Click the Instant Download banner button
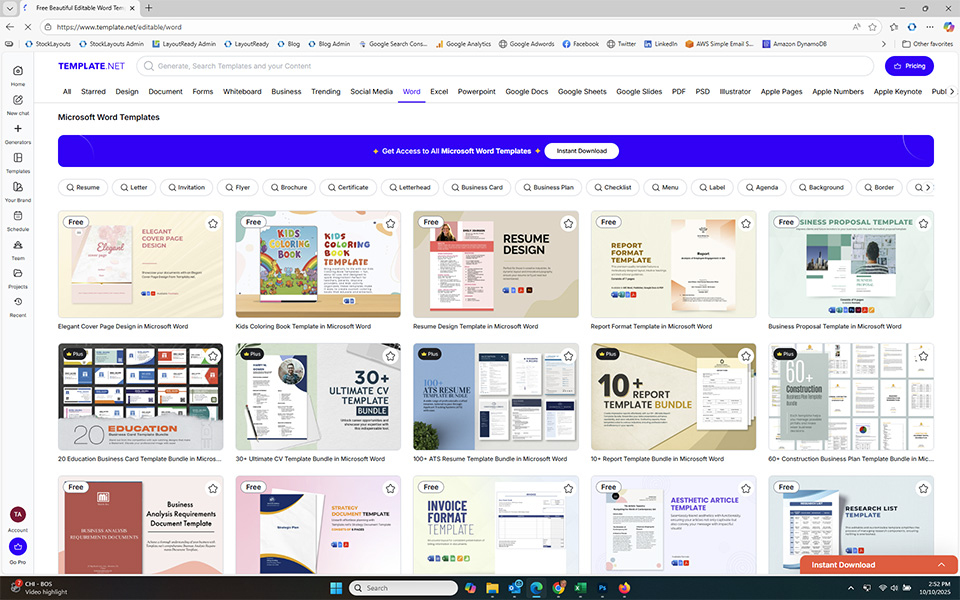Screen dimensions: 960x600 pos(581,151)
